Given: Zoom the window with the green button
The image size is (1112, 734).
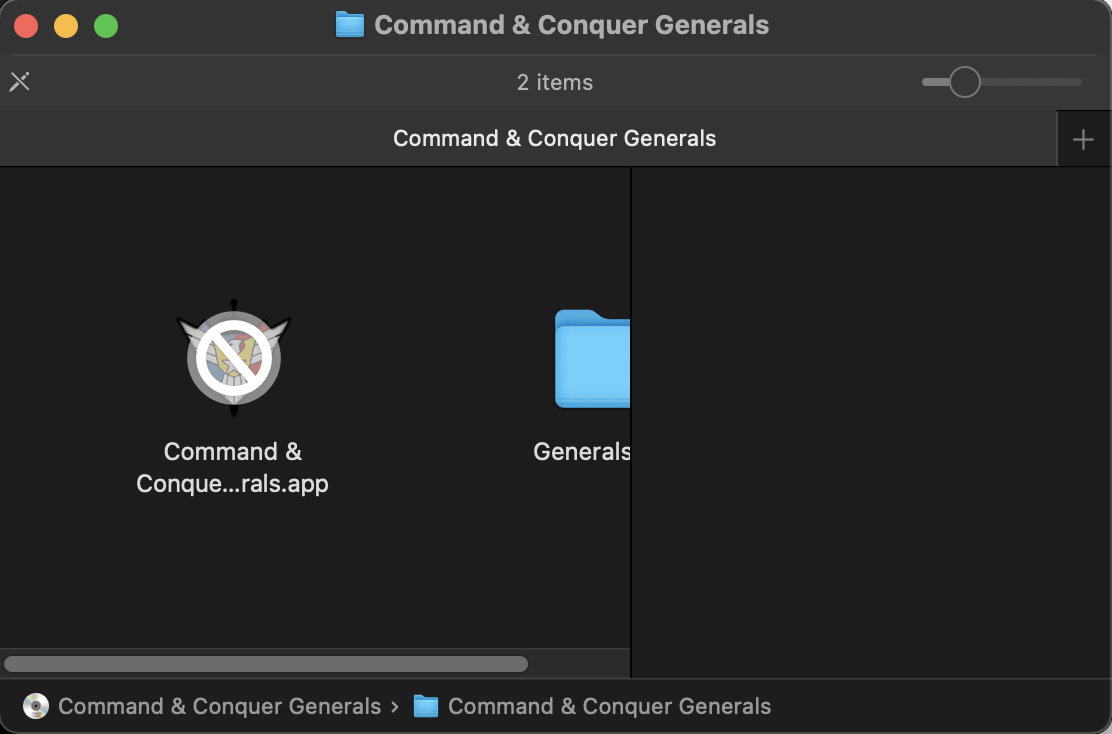Looking at the screenshot, I should pos(106,26).
